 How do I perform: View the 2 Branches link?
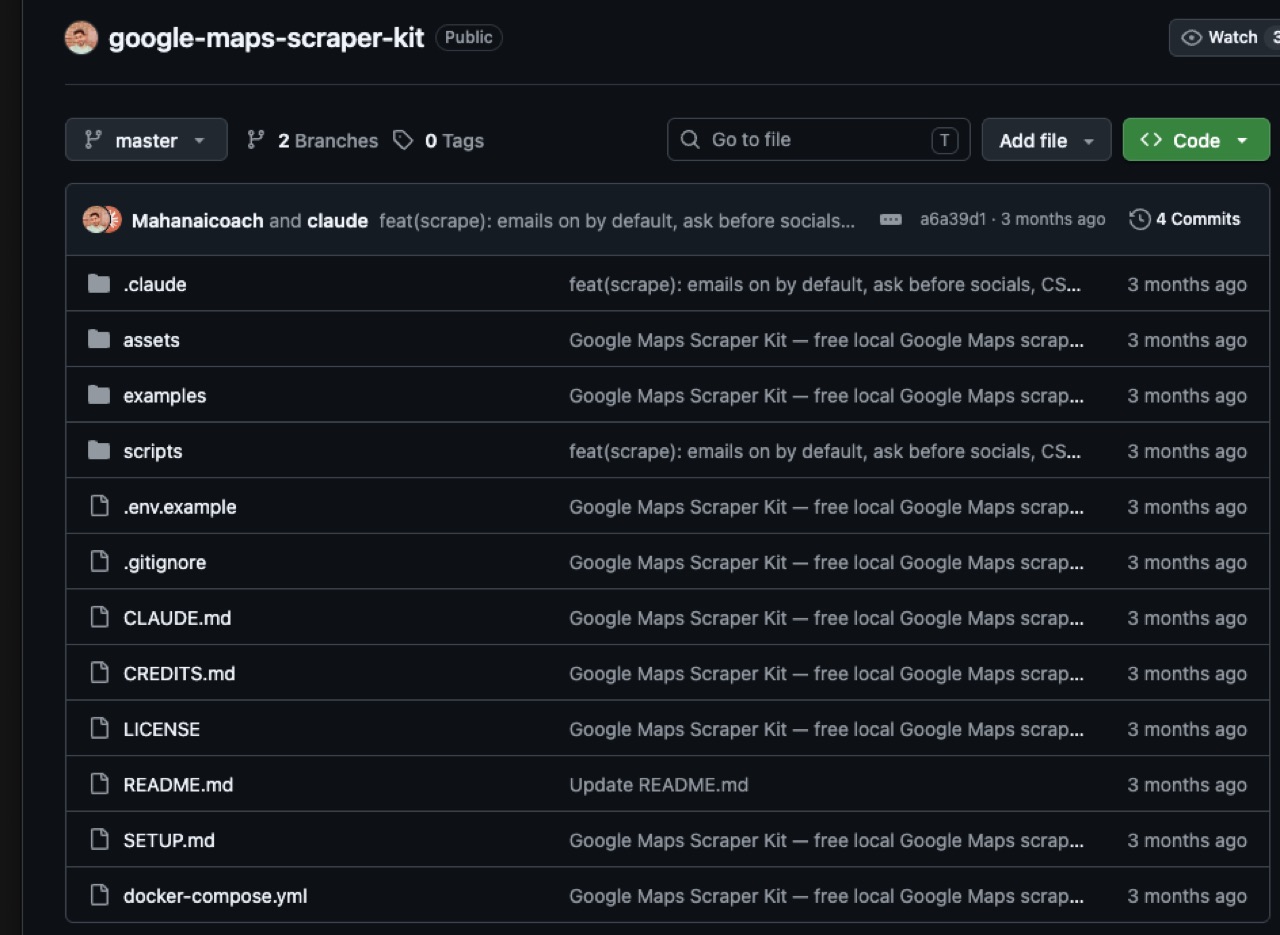[x=312, y=141]
